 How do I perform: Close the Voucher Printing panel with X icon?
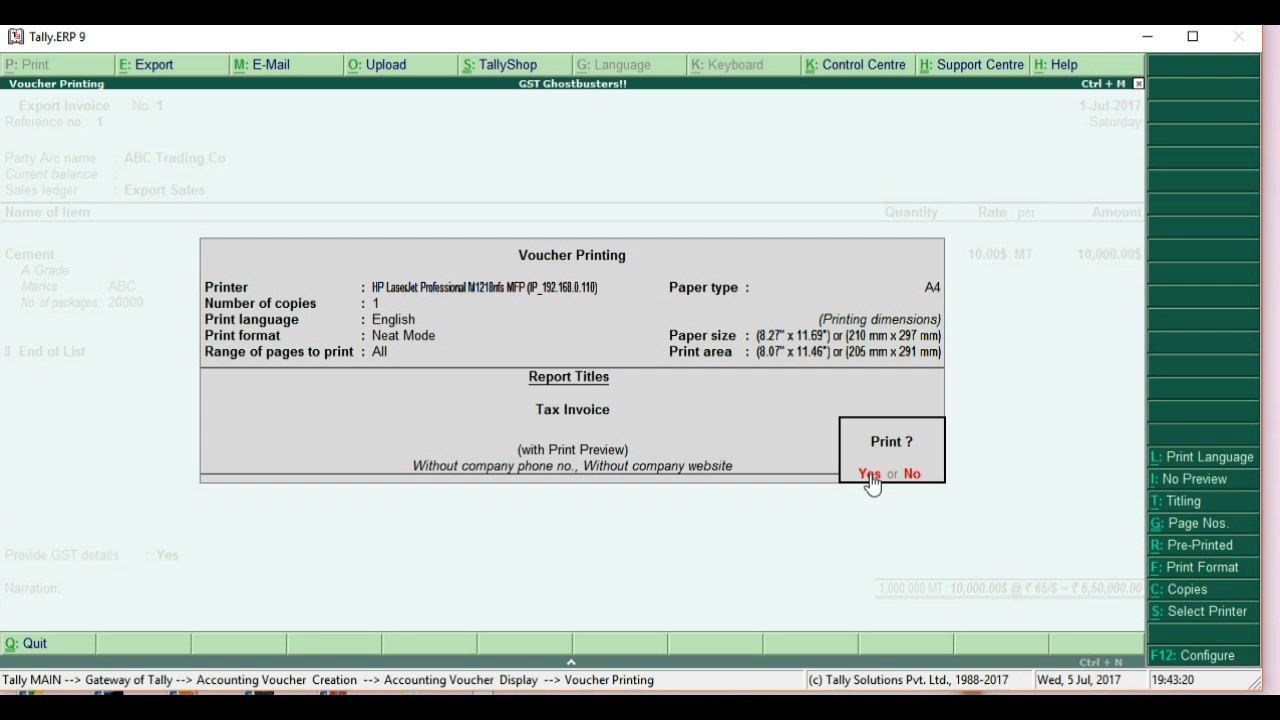tap(1138, 84)
